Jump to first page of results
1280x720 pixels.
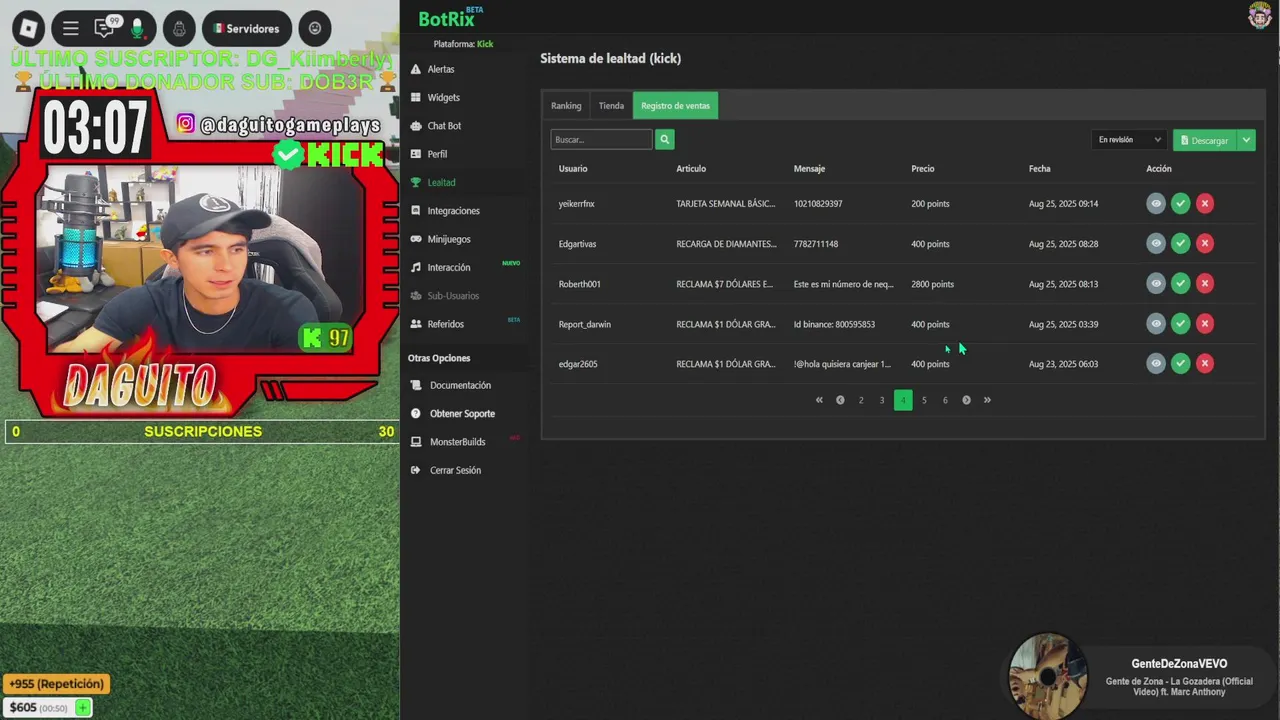[x=819, y=400]
